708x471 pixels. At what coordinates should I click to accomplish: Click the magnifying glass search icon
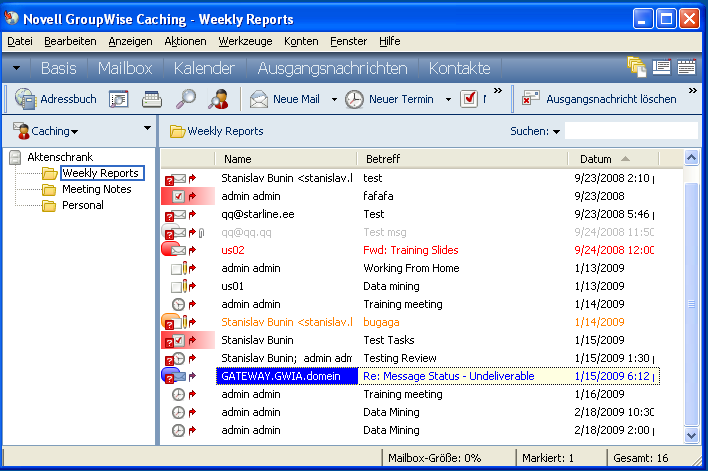[x=186, y=99]
